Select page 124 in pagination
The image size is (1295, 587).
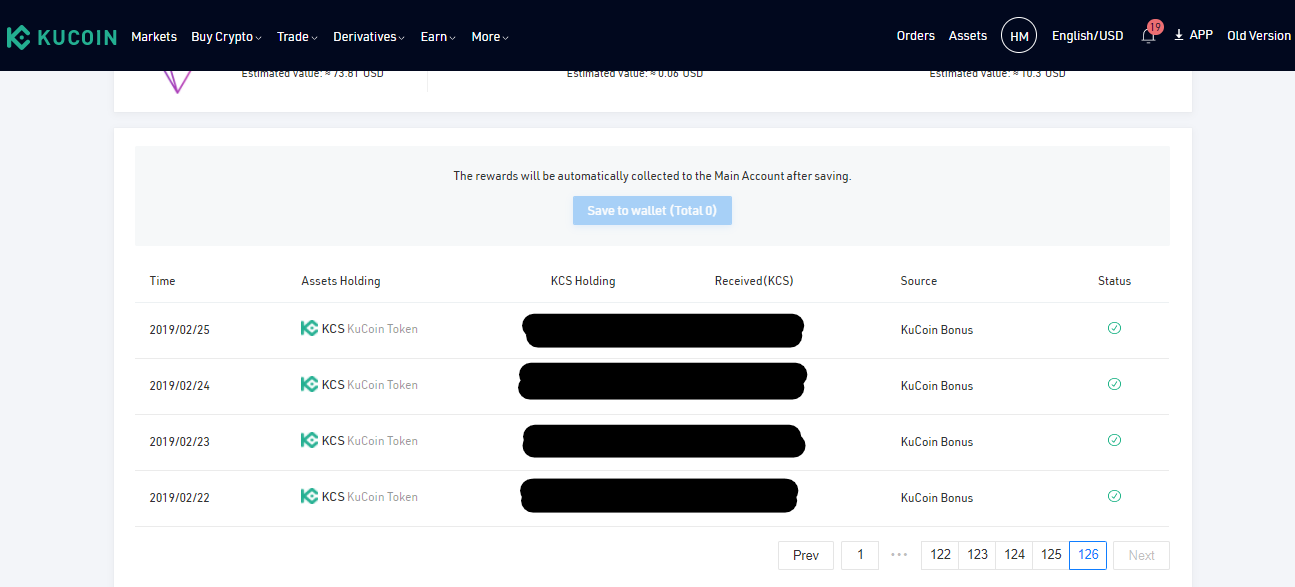click(x=1015, y=555)
